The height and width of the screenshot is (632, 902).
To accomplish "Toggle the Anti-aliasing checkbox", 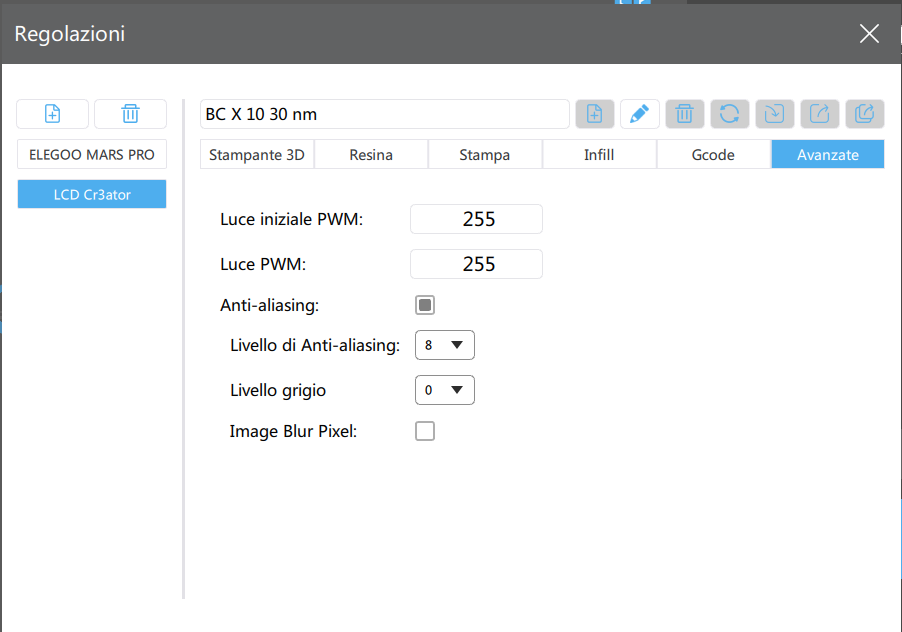I will 425,305.
